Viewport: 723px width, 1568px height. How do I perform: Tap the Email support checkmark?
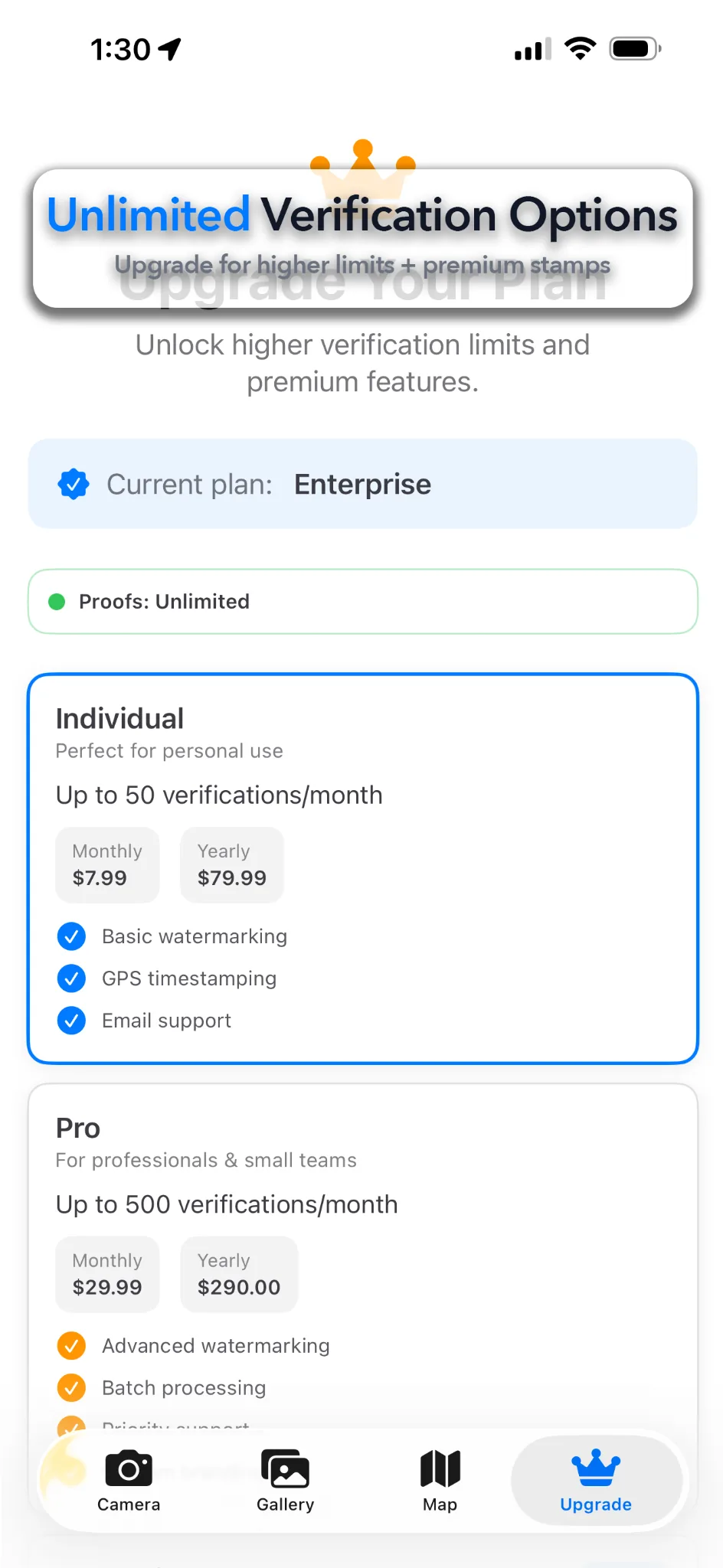[71, 1020]
